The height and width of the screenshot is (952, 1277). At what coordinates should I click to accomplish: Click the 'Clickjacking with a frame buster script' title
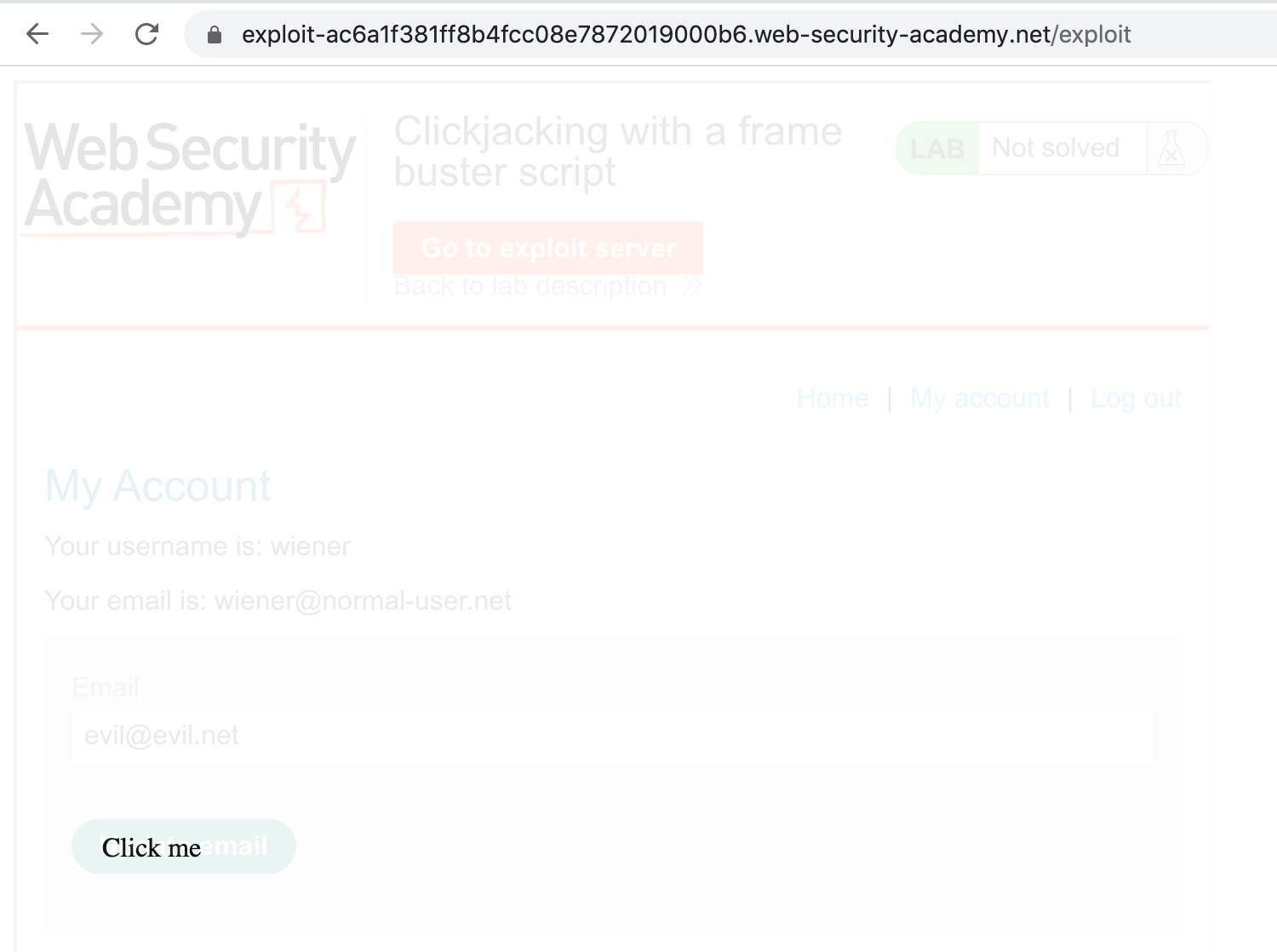tap(618, 152)
